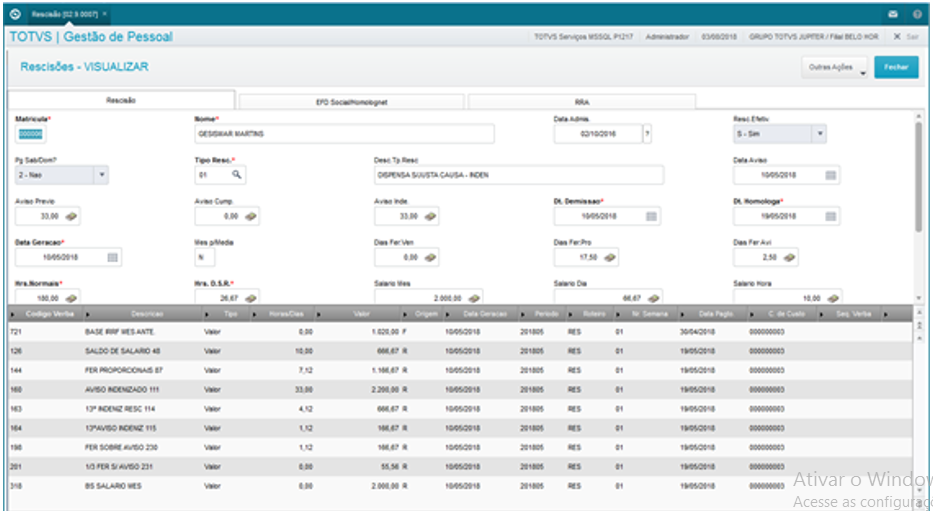Image resolution: width=933 pixels, height=511 pixels.
Task: Select the row SALDO DE SALARIO 48
Action: tap(460, 352)
